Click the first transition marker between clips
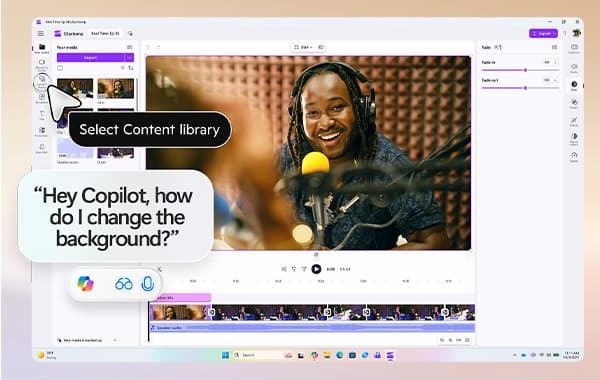 pyautogui.click(x=211, y=313)
